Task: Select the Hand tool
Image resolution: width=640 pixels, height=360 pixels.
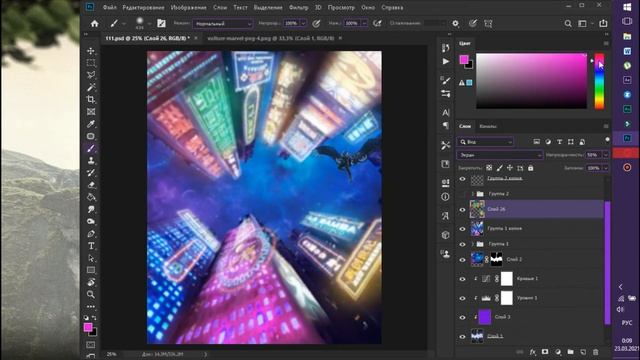Action: [x=91, y=282]
